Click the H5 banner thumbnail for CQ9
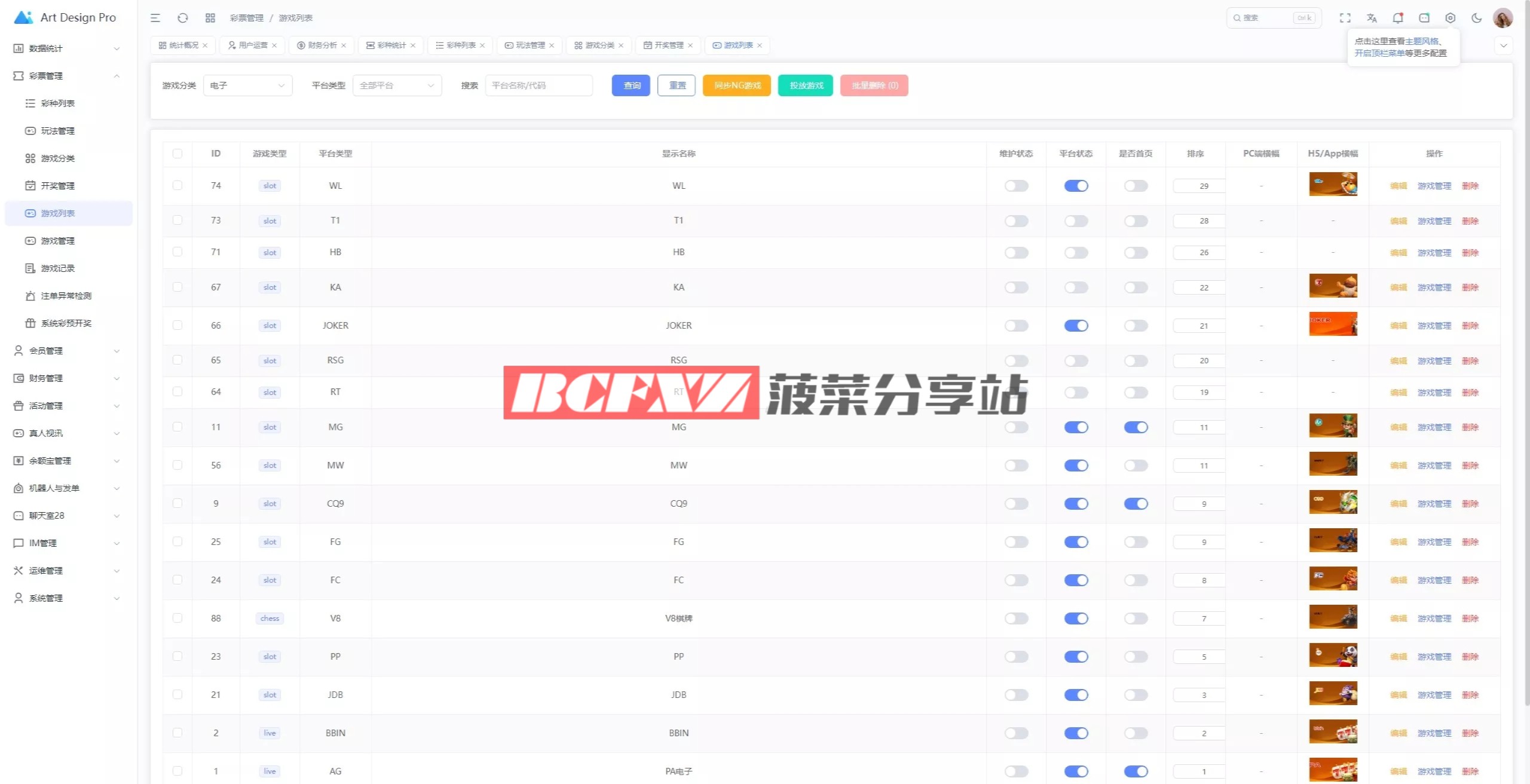Viewport: 1530px width, 784px height. tap(1333, 502)
